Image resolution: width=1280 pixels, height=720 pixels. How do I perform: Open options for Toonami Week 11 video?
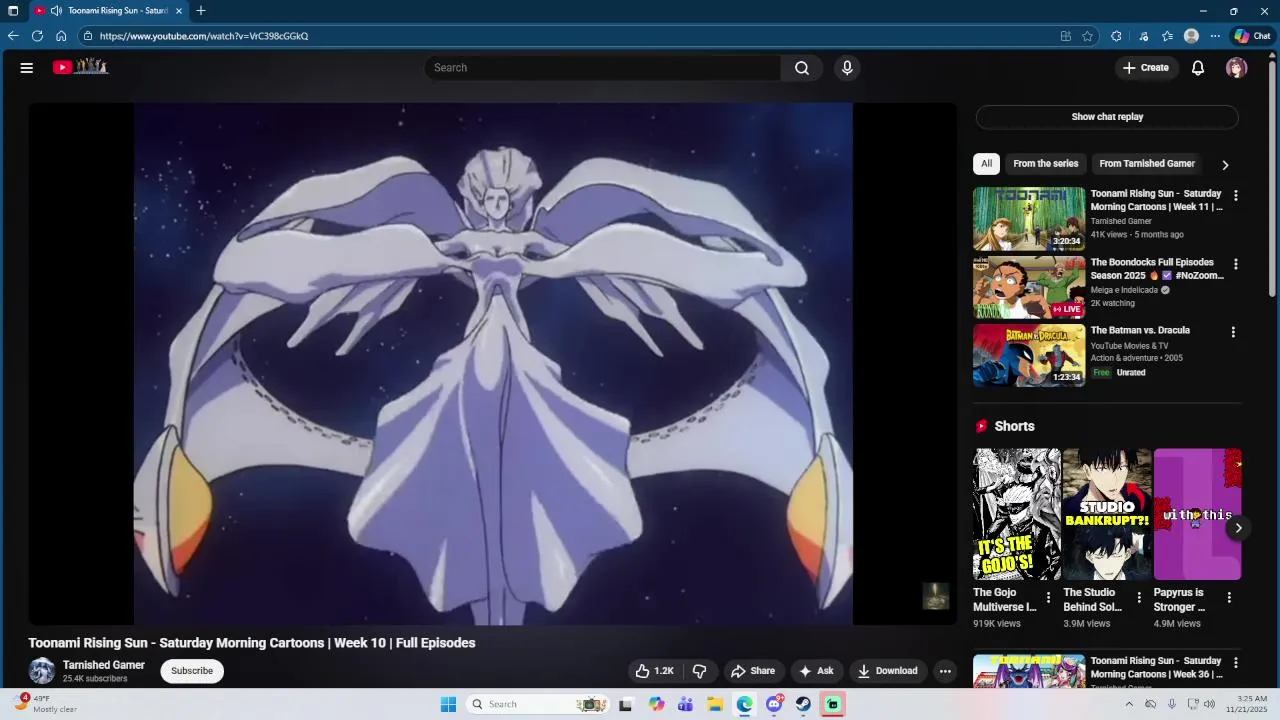pyautogui.click(x=1236, y=196)
